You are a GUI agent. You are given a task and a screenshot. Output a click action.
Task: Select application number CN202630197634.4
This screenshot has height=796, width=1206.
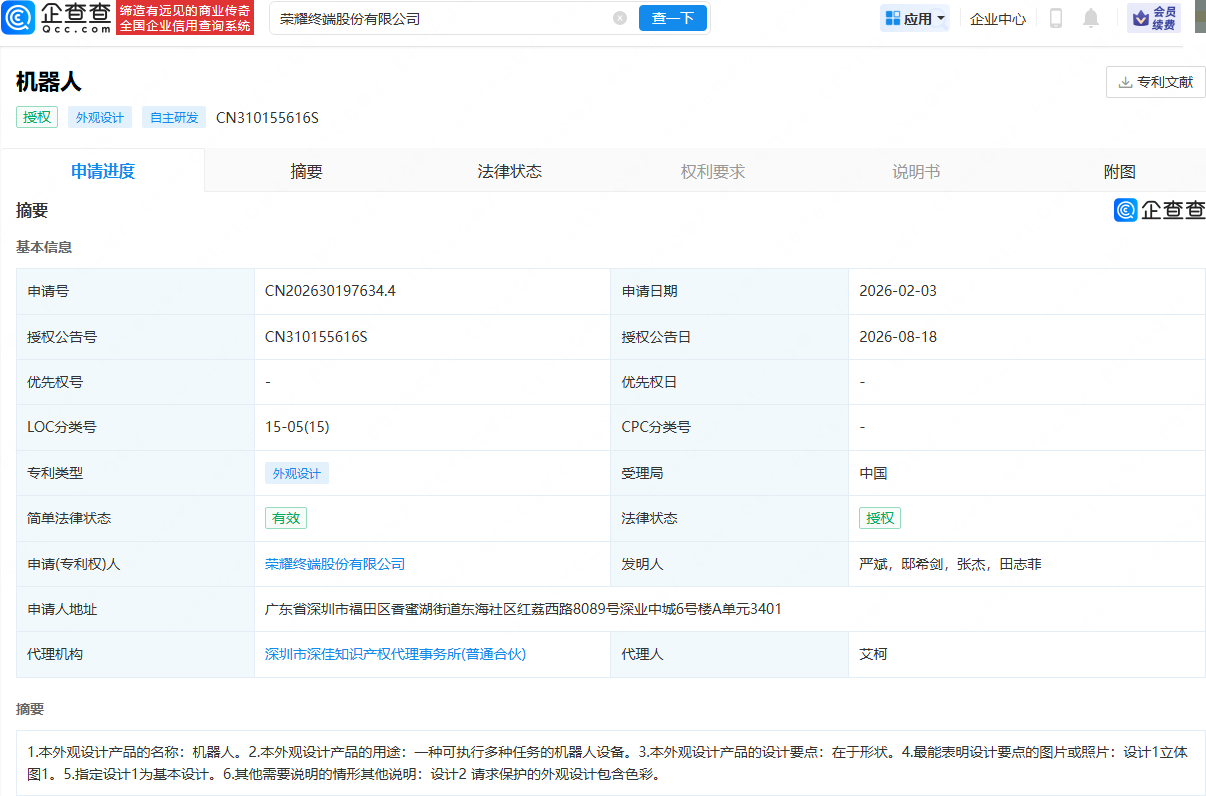(x=330, y=291)
